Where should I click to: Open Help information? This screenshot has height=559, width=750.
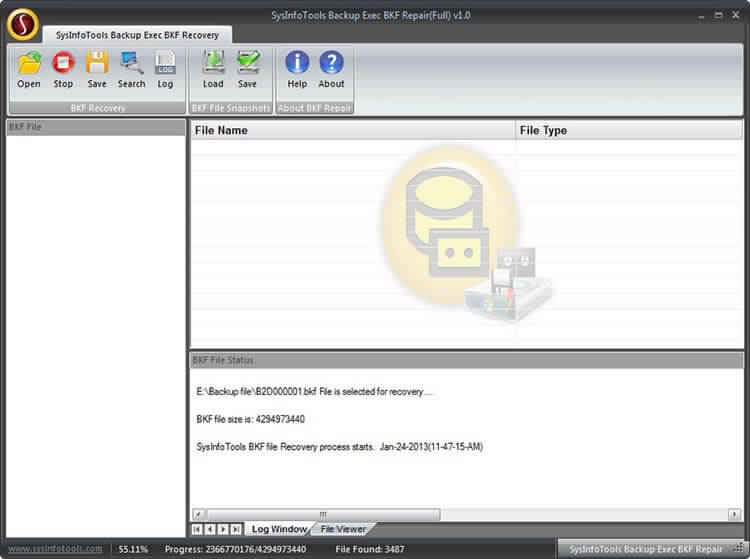pos(297,70)
